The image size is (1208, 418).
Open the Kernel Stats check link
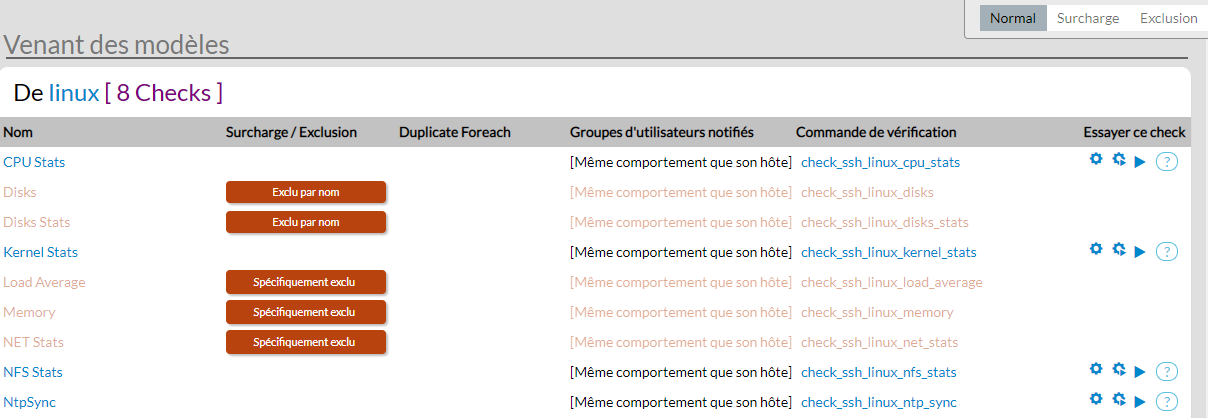click(41, 252)
